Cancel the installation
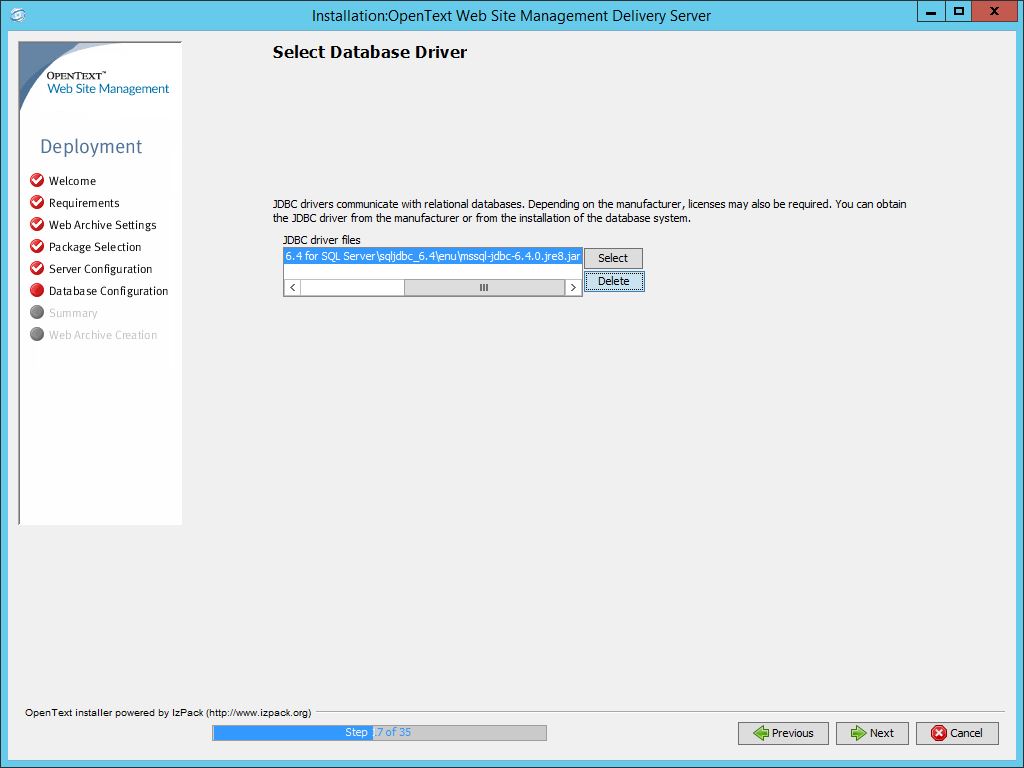1024x768 pixels. (x=957, y=733)
